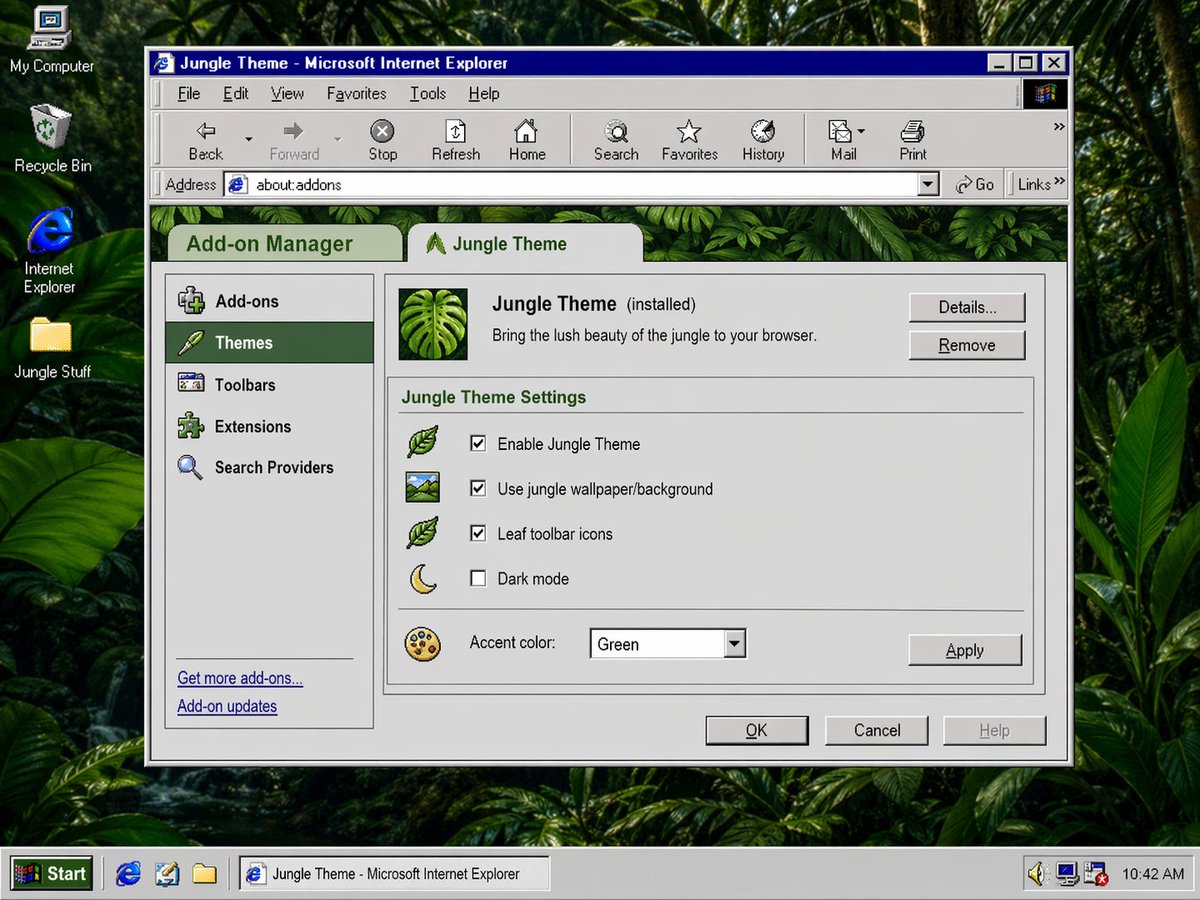Click the Toolbars sidebar icon
The width and height of the screenshot is (1200, 900).
click(190, 383)
